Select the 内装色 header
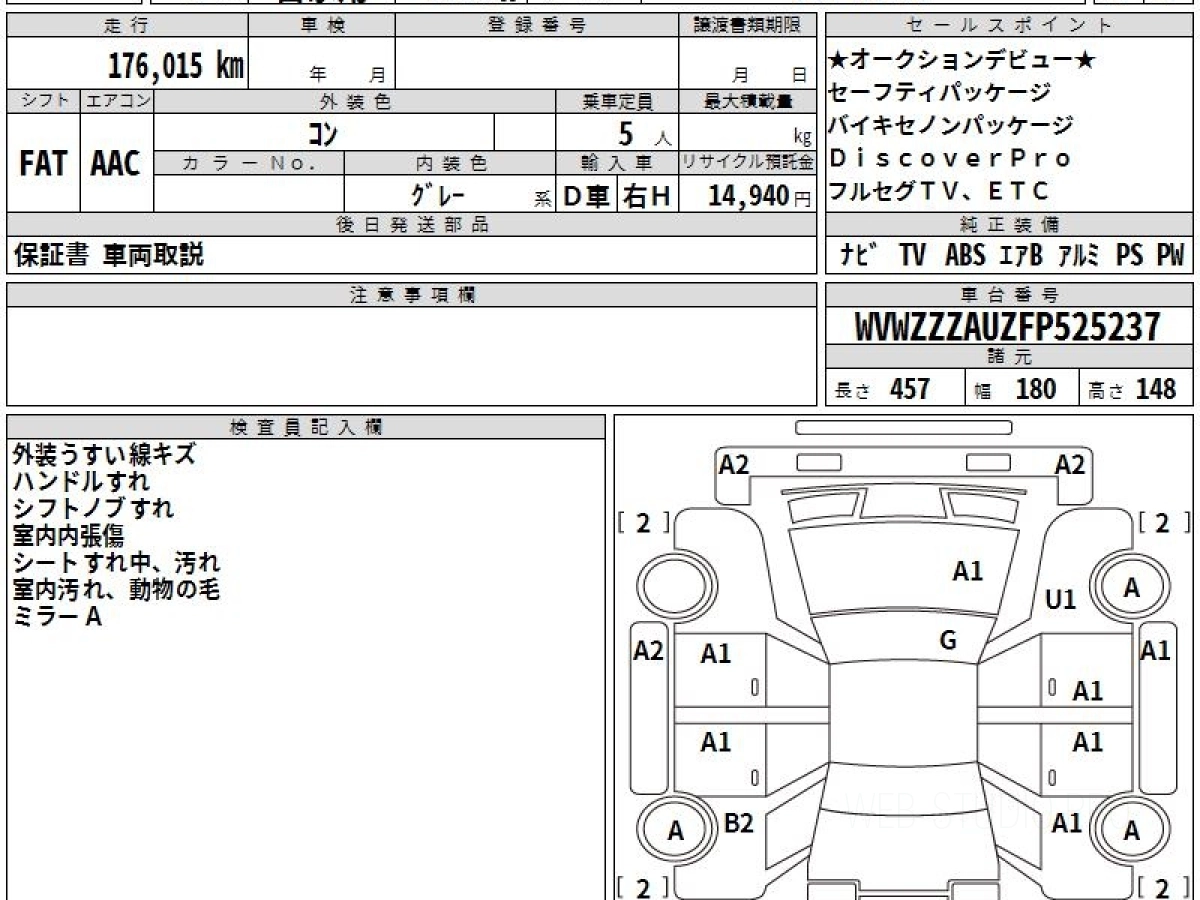 coord(450,163)
